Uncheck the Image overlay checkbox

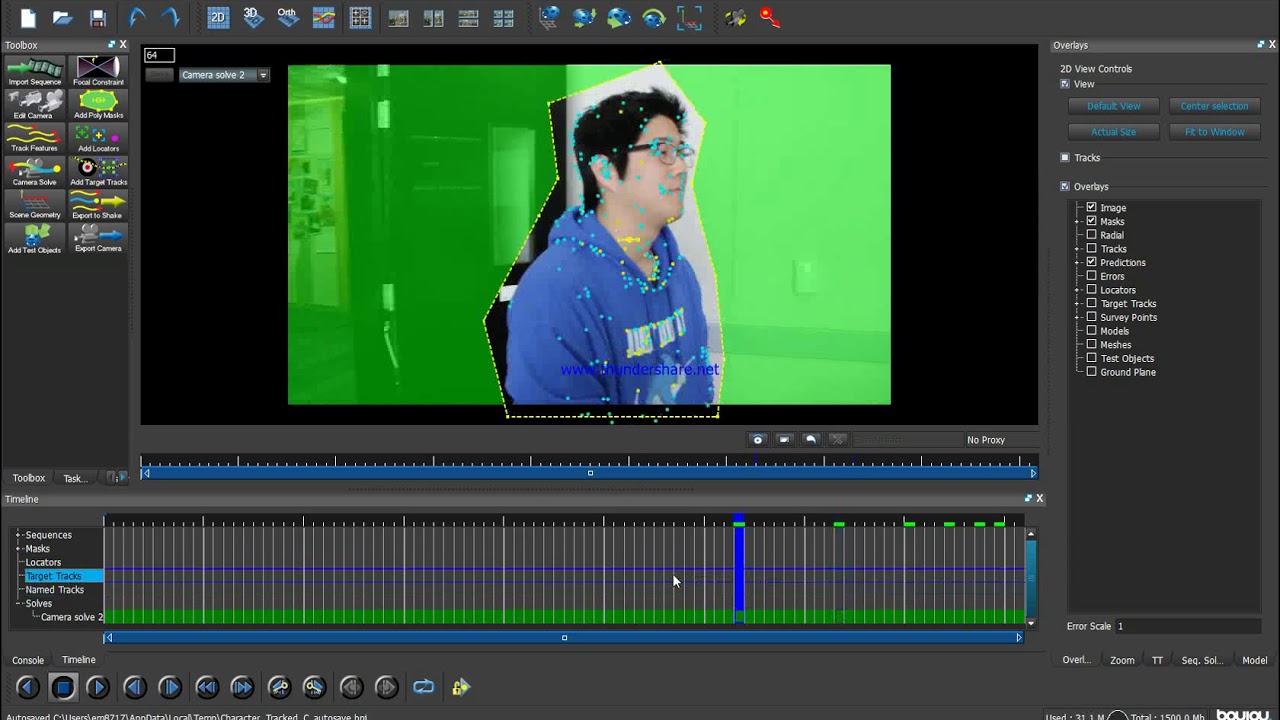click(1091, 208)
